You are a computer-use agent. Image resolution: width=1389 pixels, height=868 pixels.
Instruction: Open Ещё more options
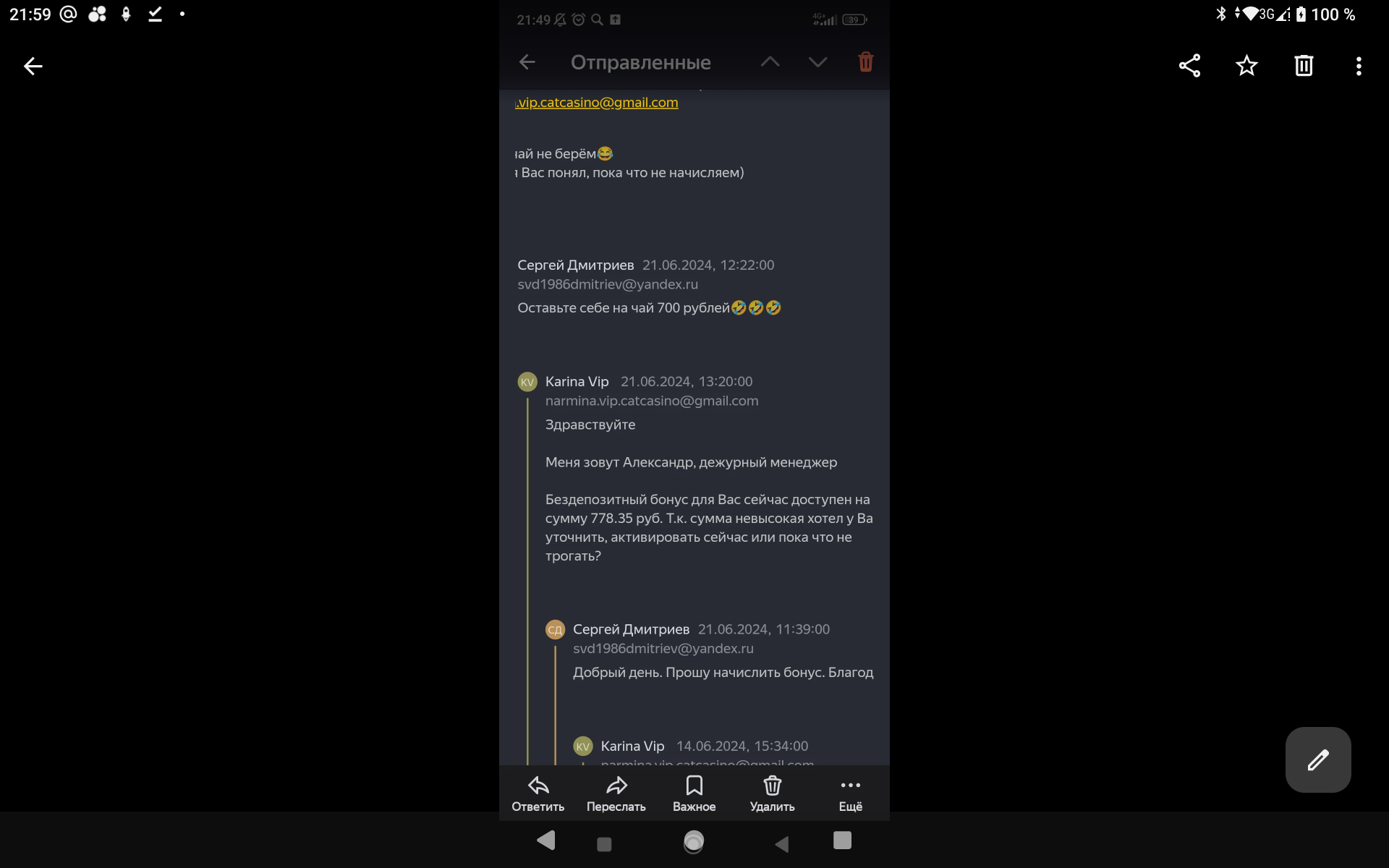point(851,794)
